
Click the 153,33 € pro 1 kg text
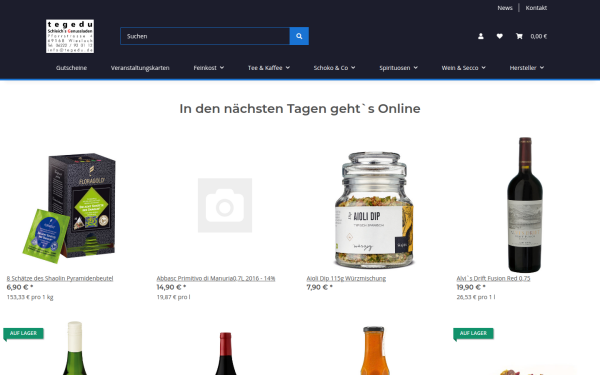coord(30,297)
